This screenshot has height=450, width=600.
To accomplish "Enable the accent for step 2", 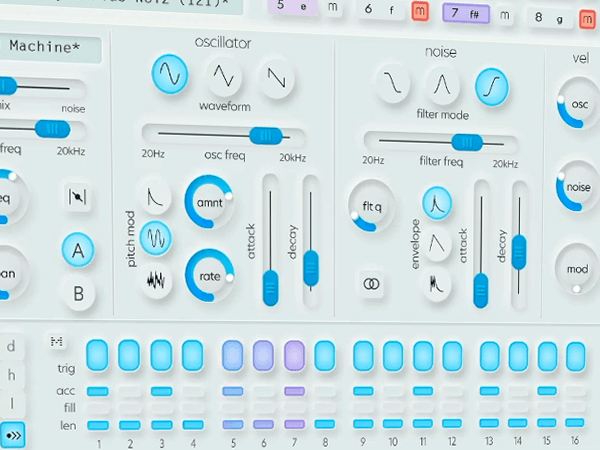I will [129, 391].
